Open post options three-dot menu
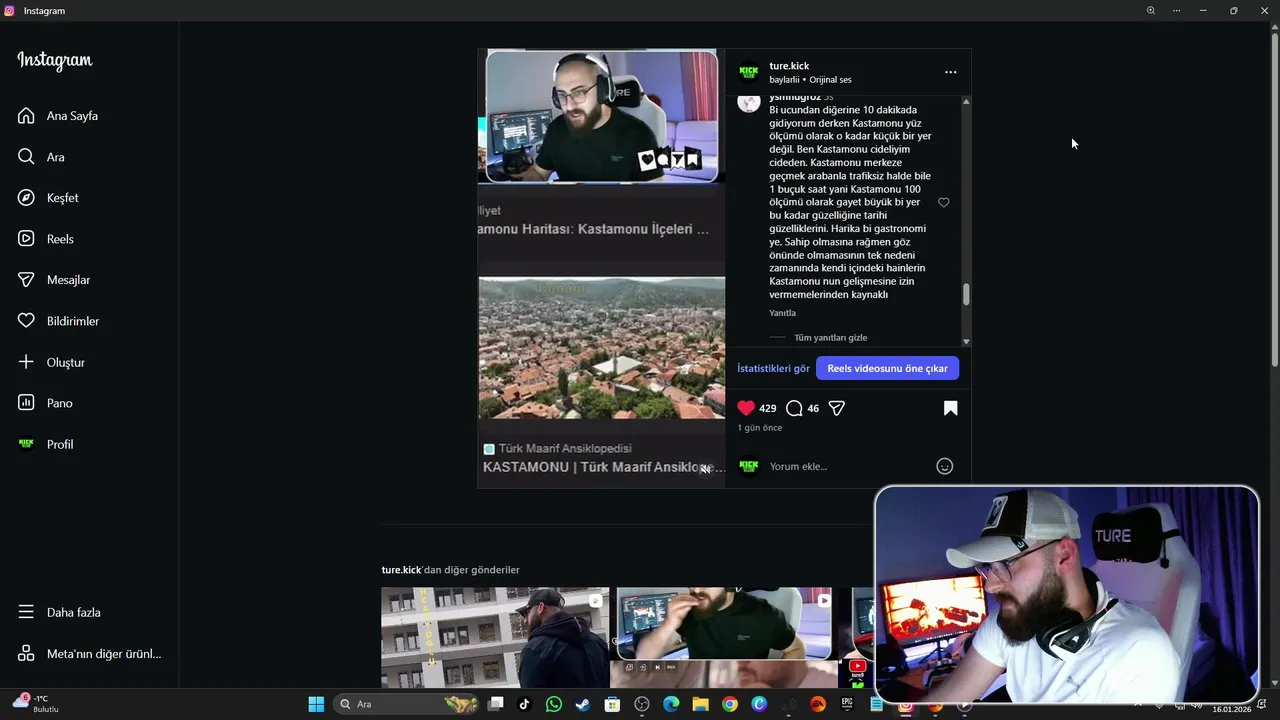This screenshot has width=1280, height=720. pos(950,72)
